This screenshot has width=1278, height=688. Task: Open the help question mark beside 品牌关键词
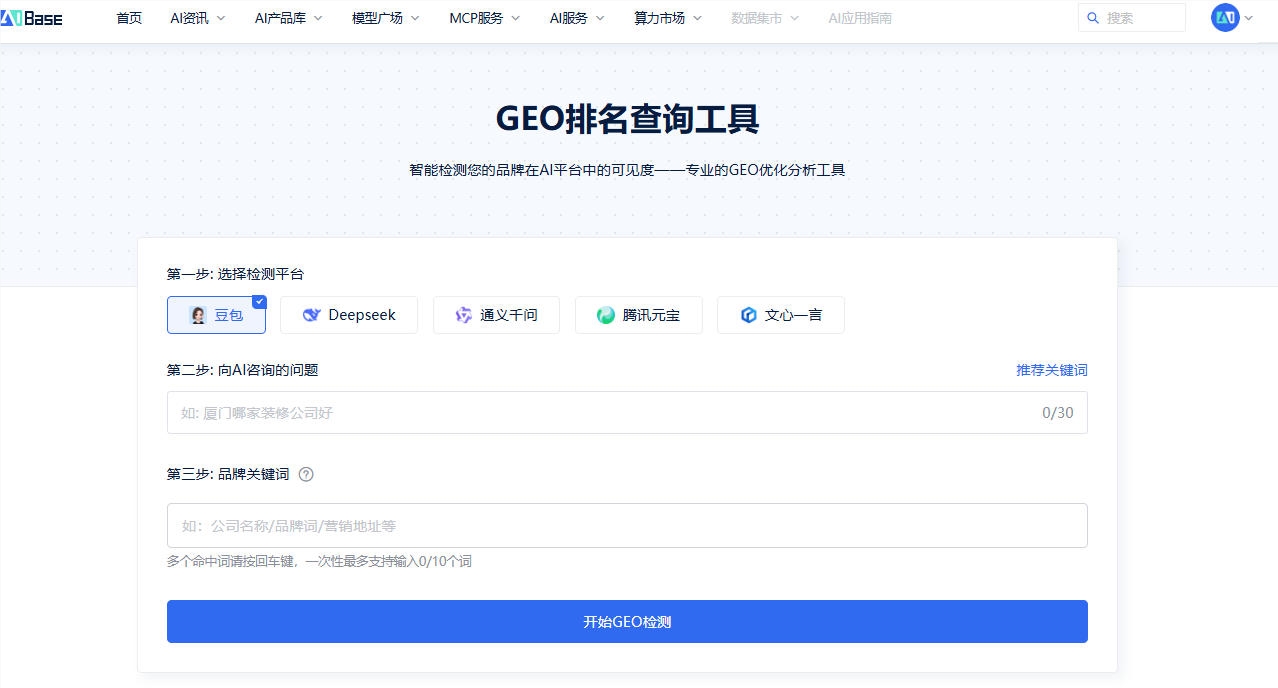[x=306, y=473]
